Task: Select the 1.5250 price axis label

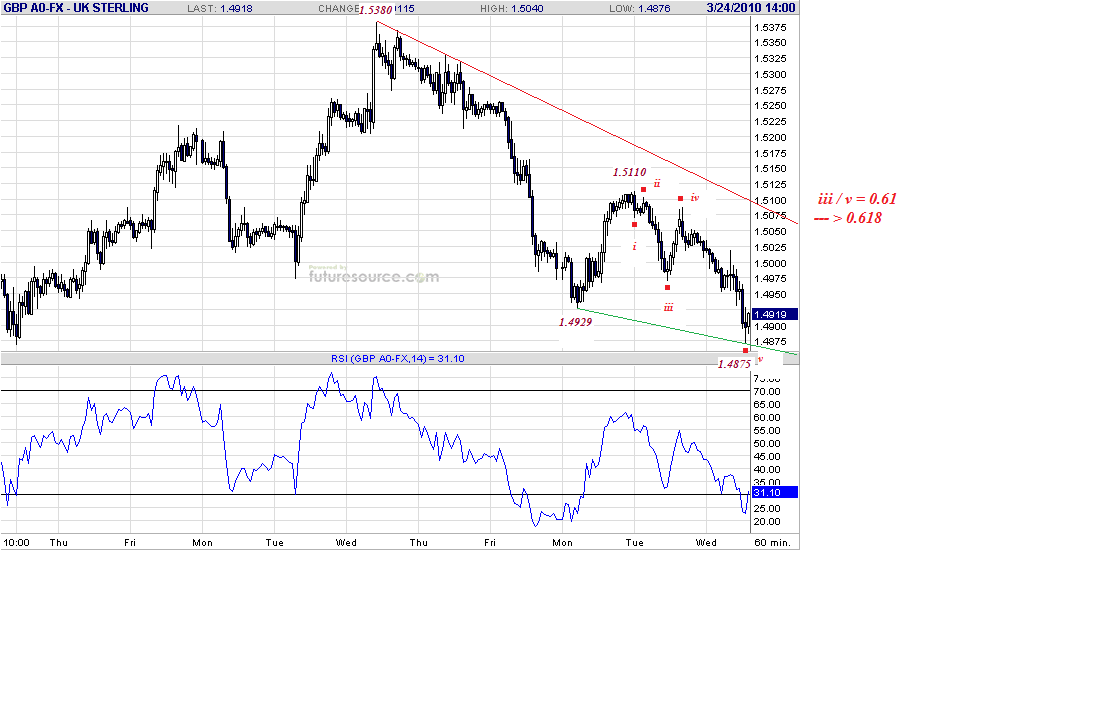Action: [x=770, y=106]
